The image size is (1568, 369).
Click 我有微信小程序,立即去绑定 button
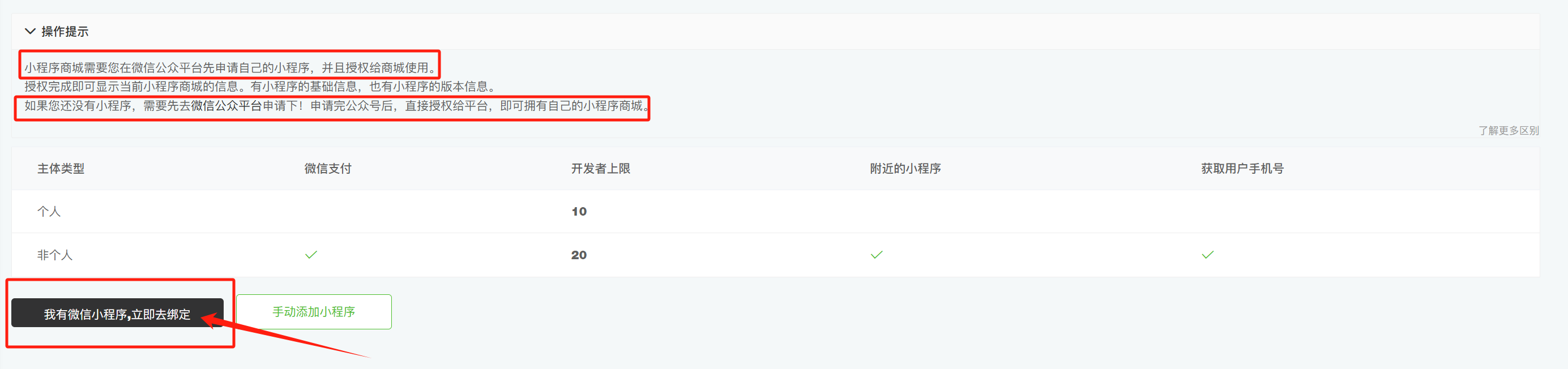(x=117, y=313)
